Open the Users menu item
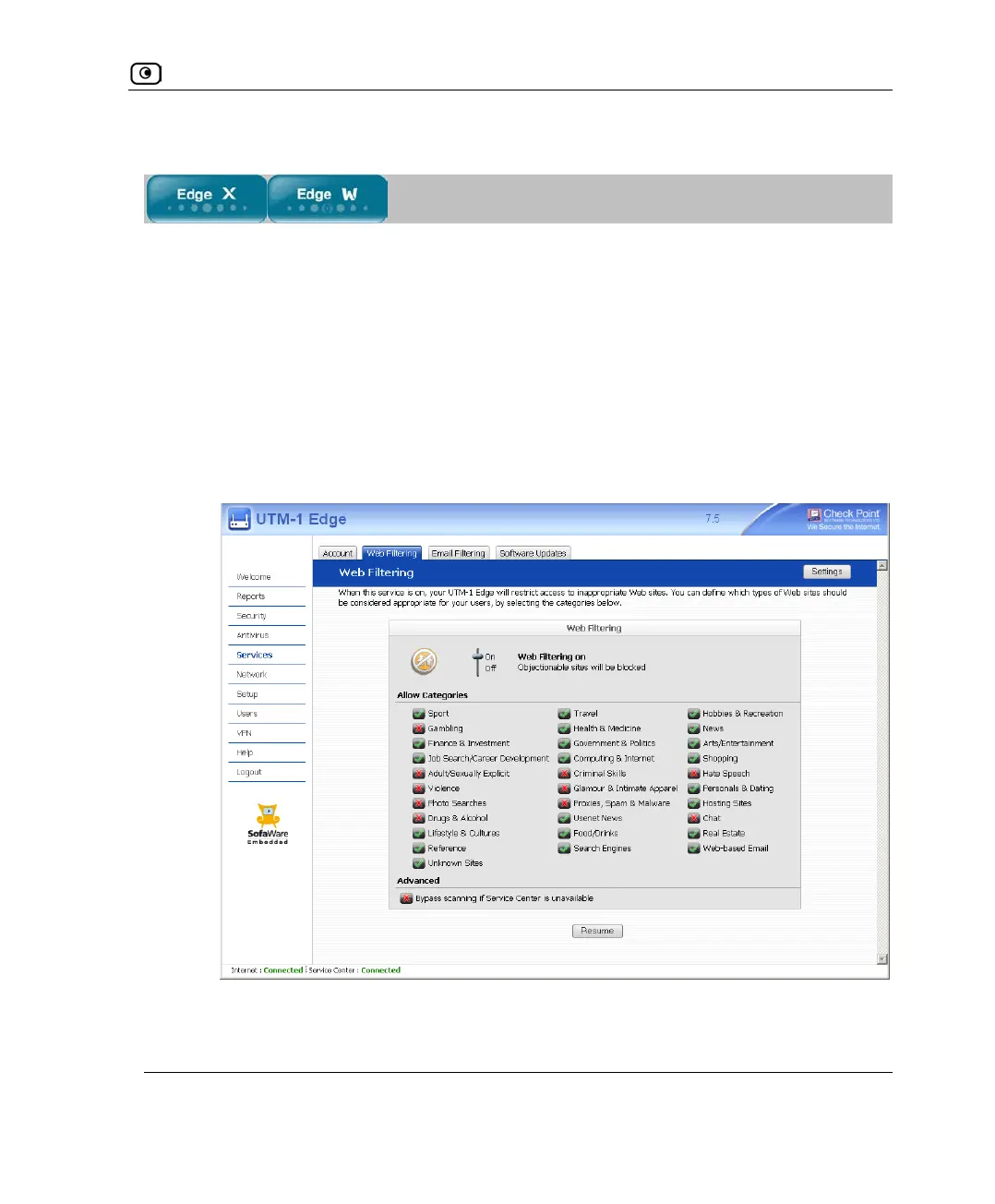The height and width of the screenshot is (1204, 995). [x=247, y=714]
